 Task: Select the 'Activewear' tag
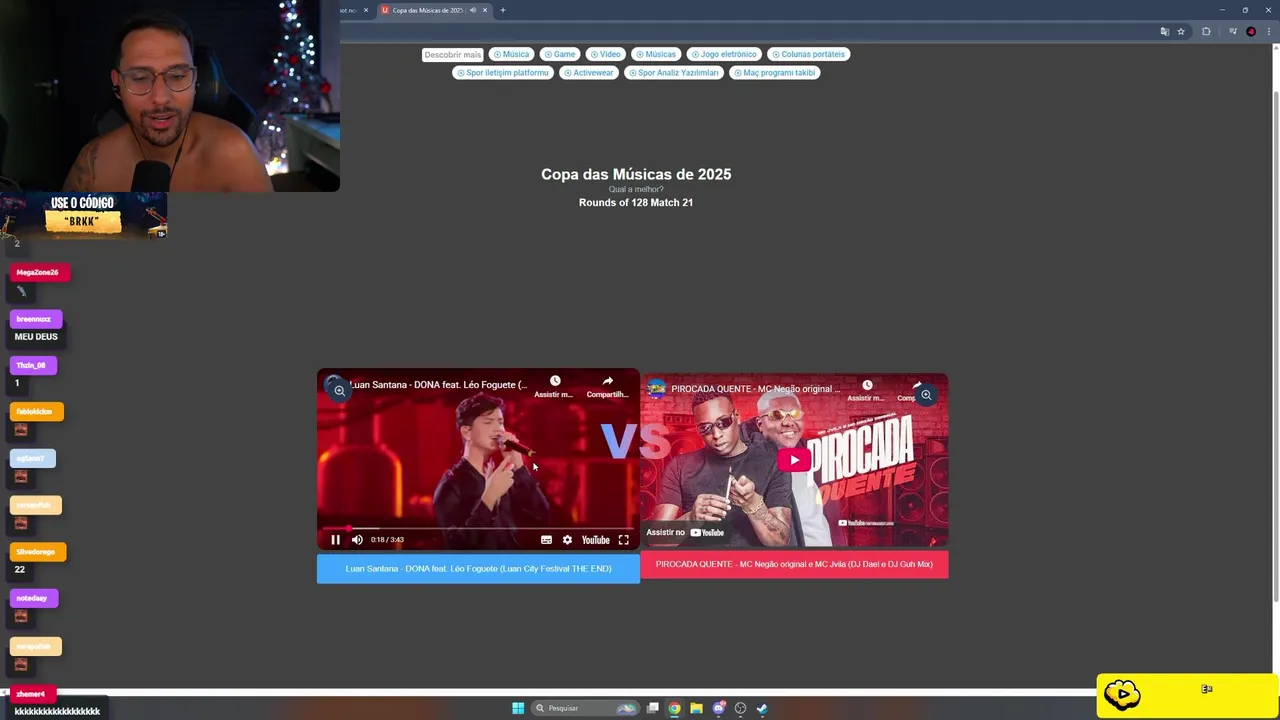588,73
